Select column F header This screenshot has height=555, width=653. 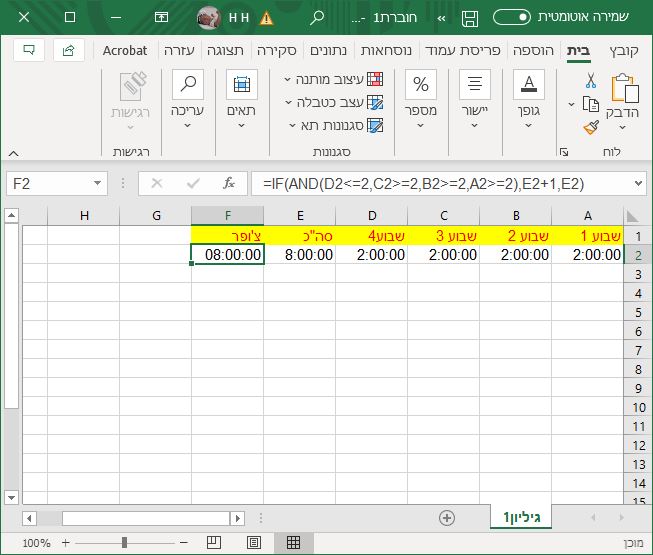(227, 216)
